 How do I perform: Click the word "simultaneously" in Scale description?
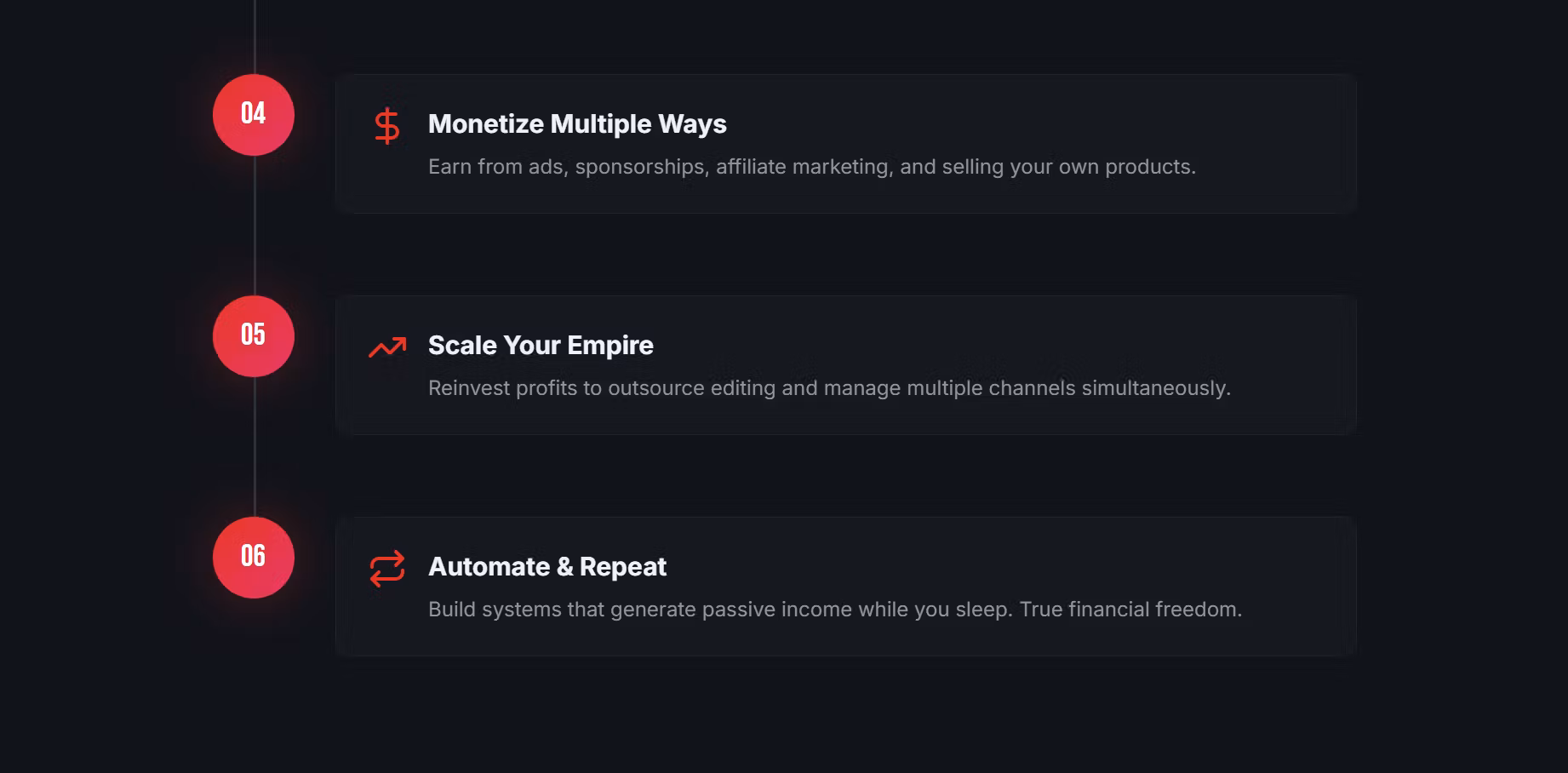pyautogui.click(x=1155, y=388)
